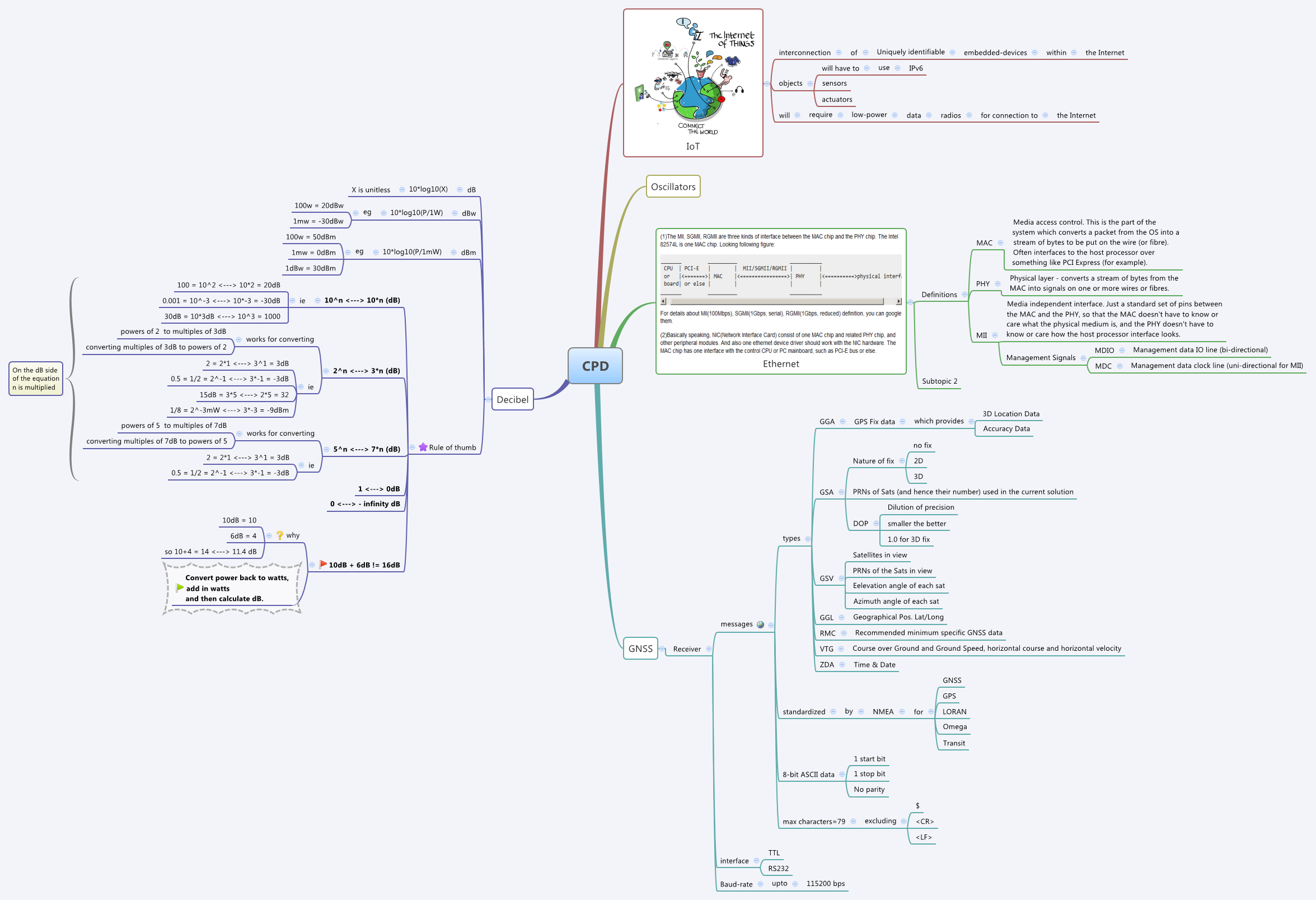Collapse the Management Signals node
The height and width of the screenshot is (900, 1316).
1083,358
